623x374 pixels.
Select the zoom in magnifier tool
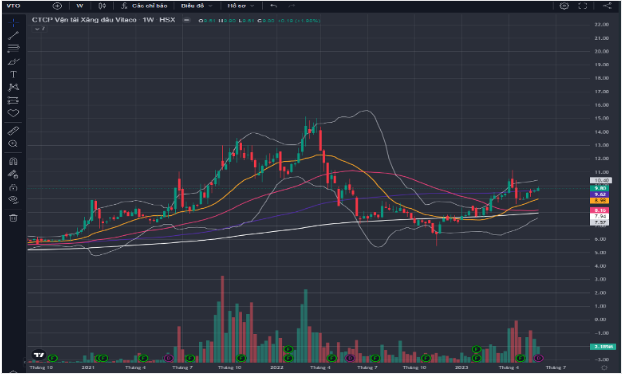(x=14, y=144)
